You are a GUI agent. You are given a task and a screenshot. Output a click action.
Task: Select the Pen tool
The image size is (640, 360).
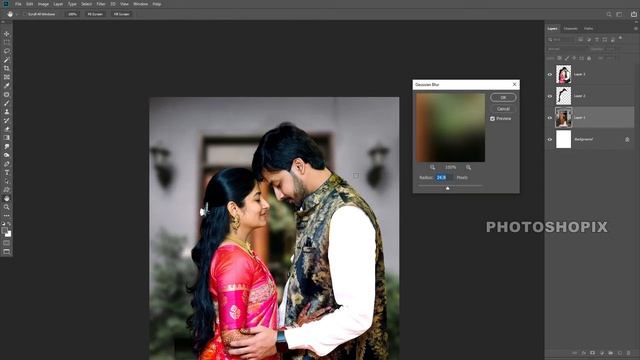tap(7, 164)
